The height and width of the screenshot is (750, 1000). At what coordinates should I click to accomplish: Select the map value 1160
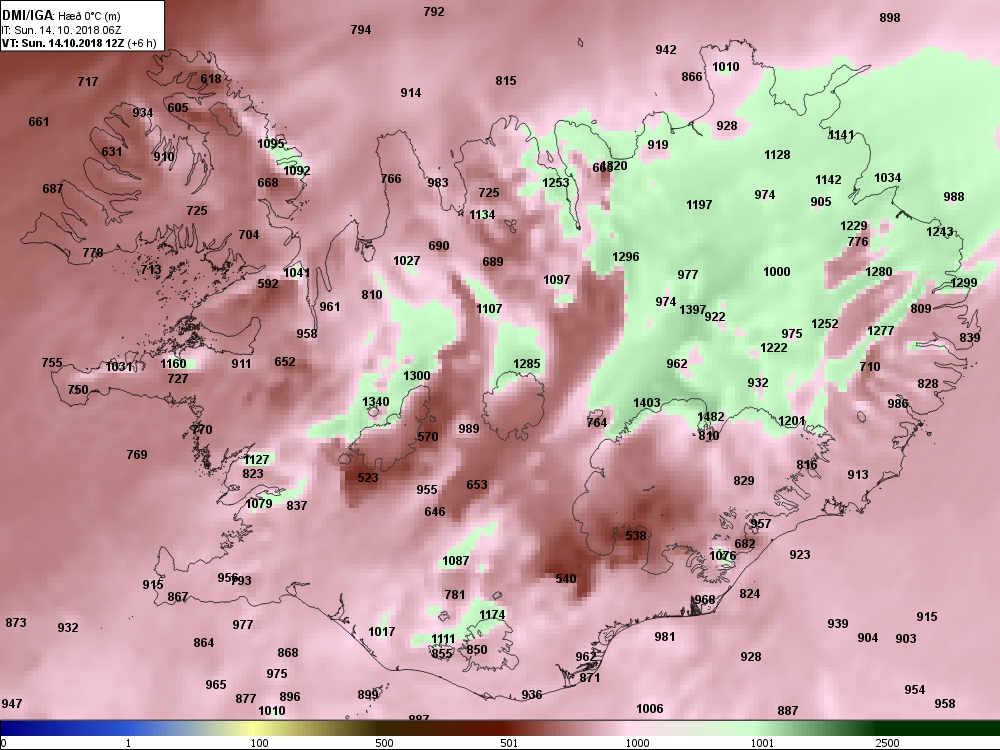[x=173, y=364]
